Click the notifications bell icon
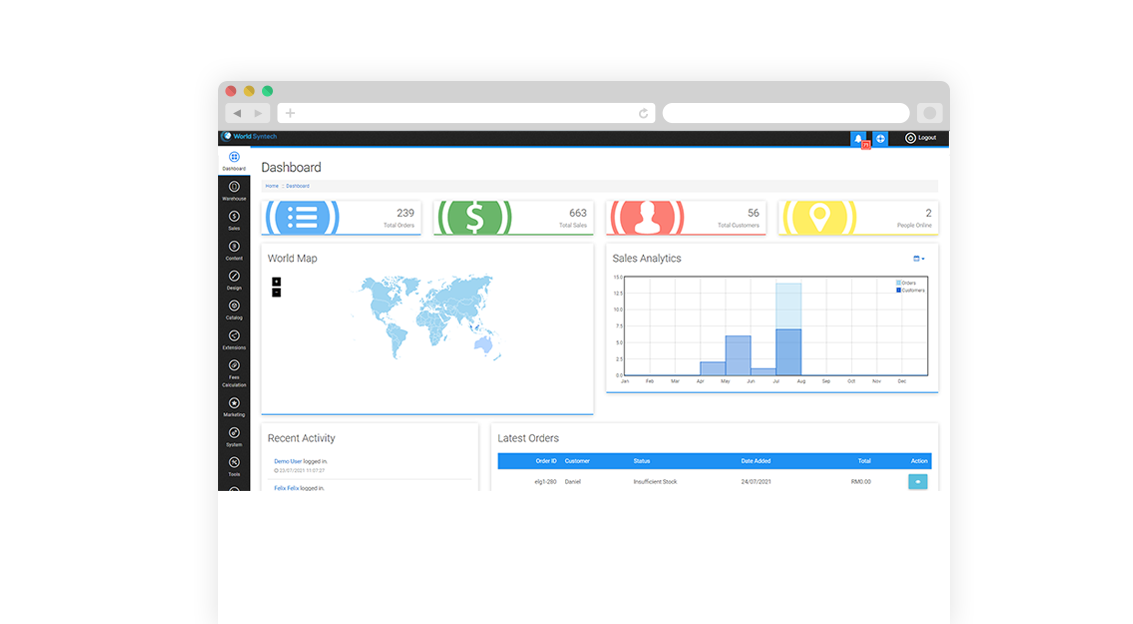This screenshot has width=1133, height=624. coord(858,138)
